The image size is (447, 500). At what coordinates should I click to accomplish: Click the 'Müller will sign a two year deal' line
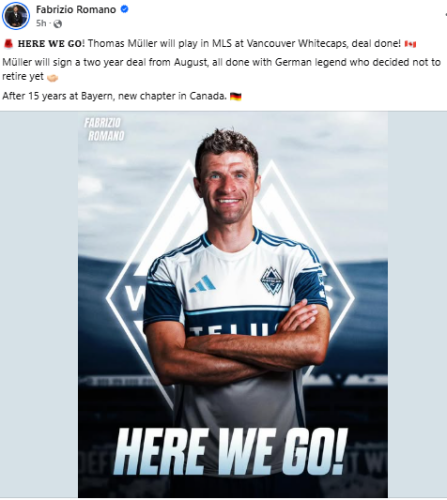tap(222, 69)
